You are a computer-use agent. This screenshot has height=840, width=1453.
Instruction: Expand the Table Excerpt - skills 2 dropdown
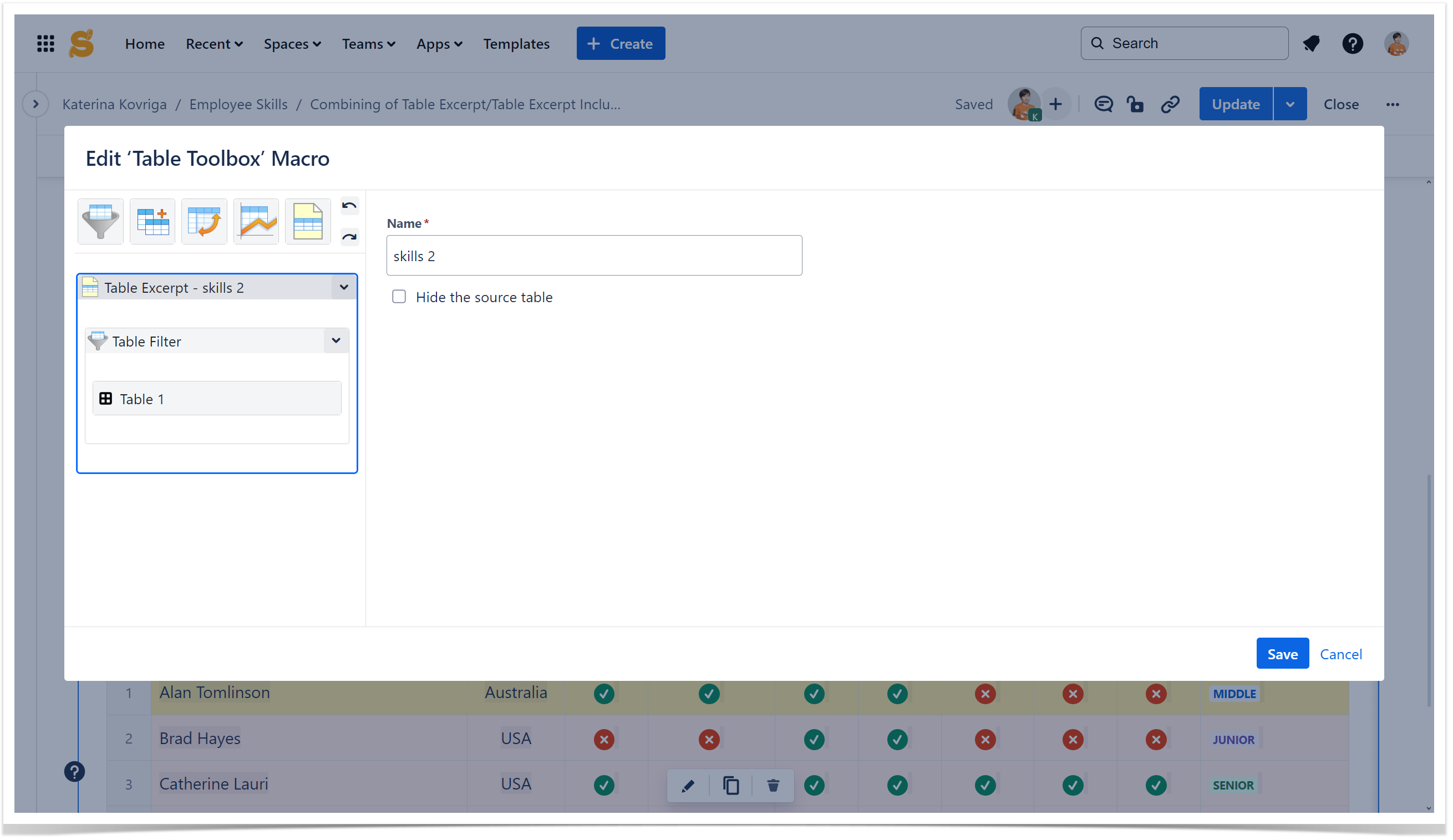344,287
